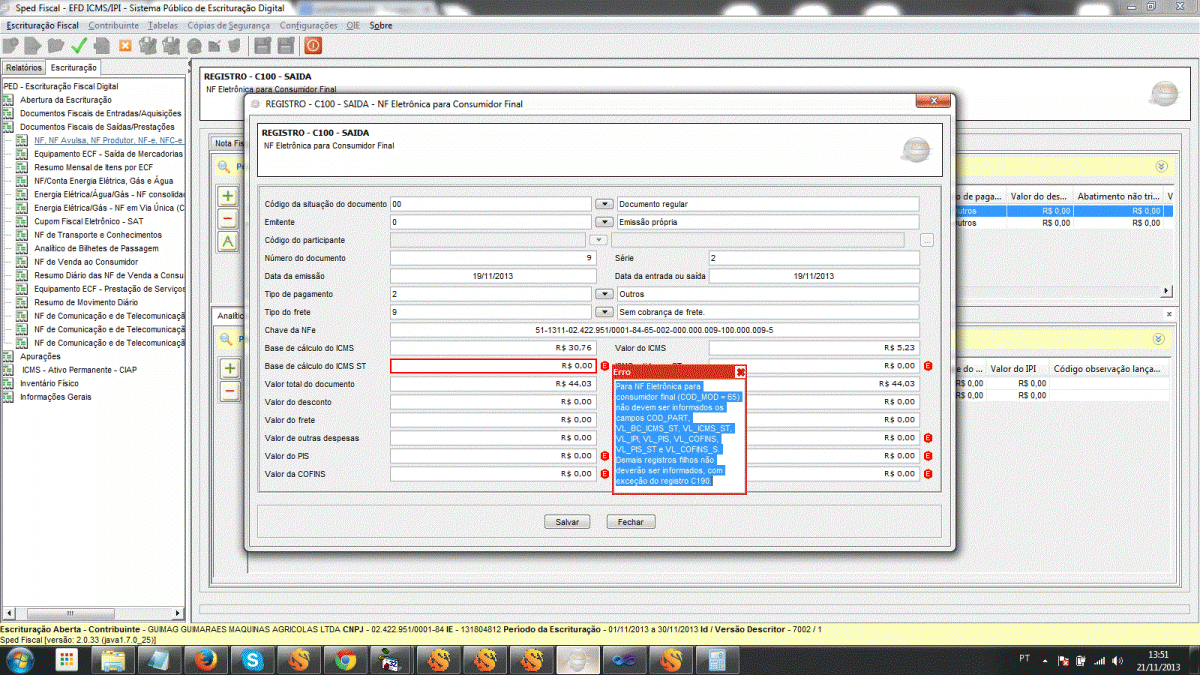Open Equipamento ECF - Saída de Mercadorias

(x=108, y=154)
